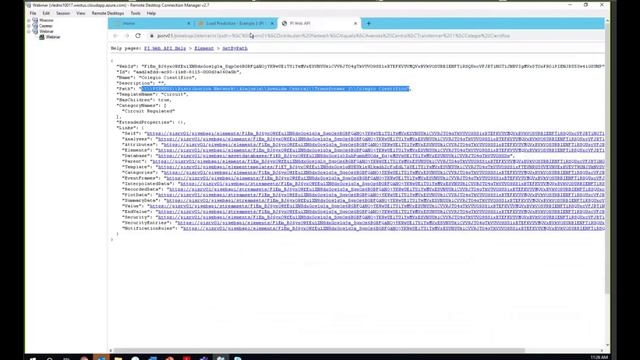The image size is (640, 360).
Task: Follow the "SecurityEntries" link URL
Action: pyautogui.click(x=391, y=223)
